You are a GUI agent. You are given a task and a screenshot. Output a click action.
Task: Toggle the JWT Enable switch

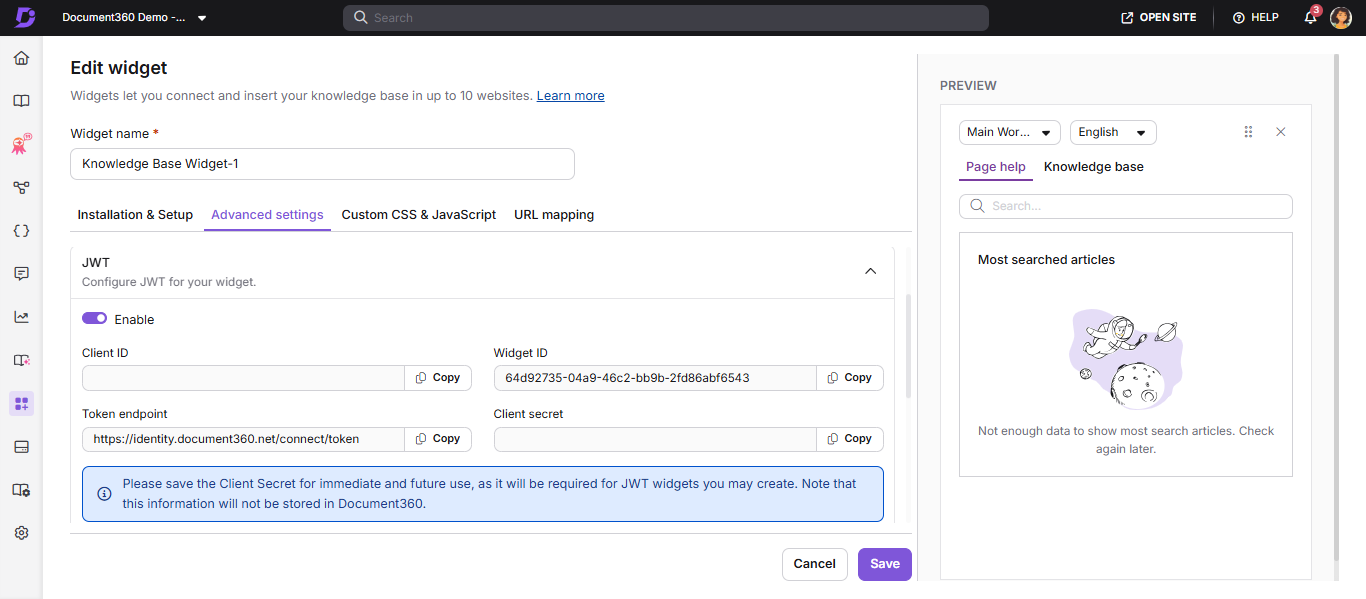[x=94, y=319]
